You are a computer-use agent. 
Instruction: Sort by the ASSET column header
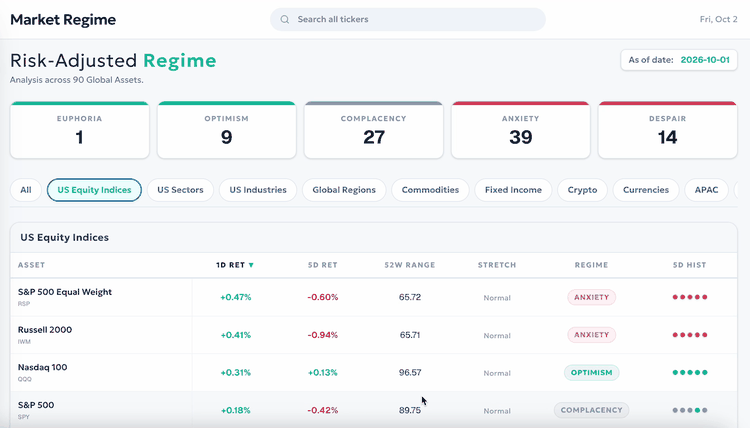point(32,265)
